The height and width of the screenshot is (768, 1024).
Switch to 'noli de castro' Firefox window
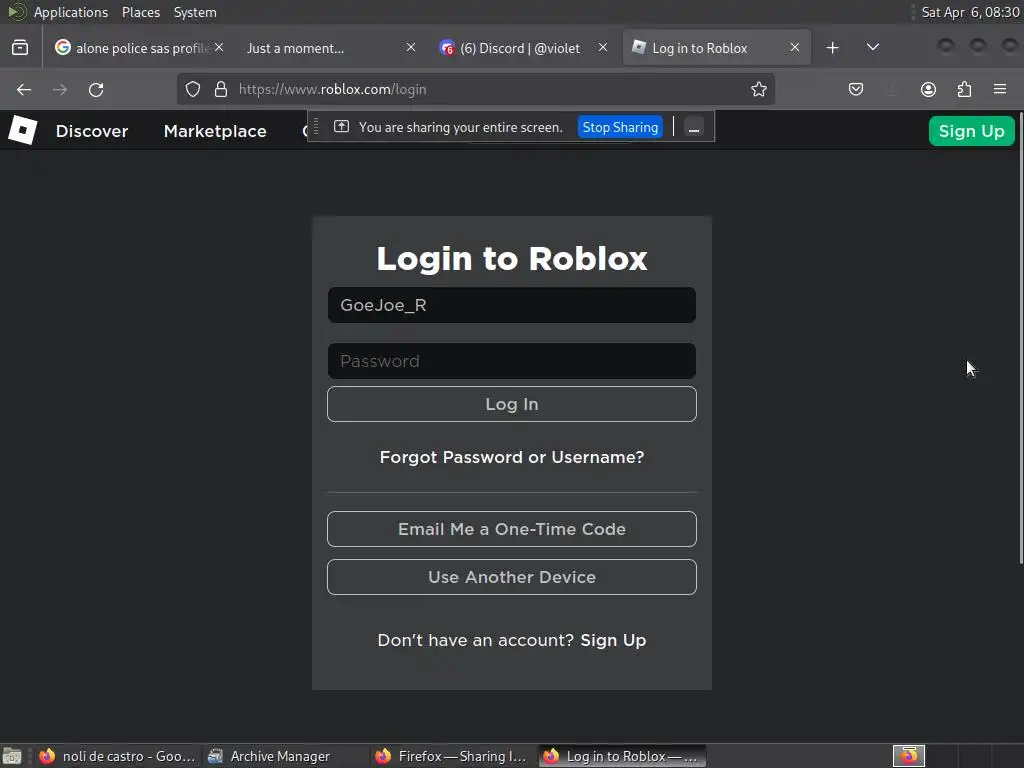click(118, 756)
